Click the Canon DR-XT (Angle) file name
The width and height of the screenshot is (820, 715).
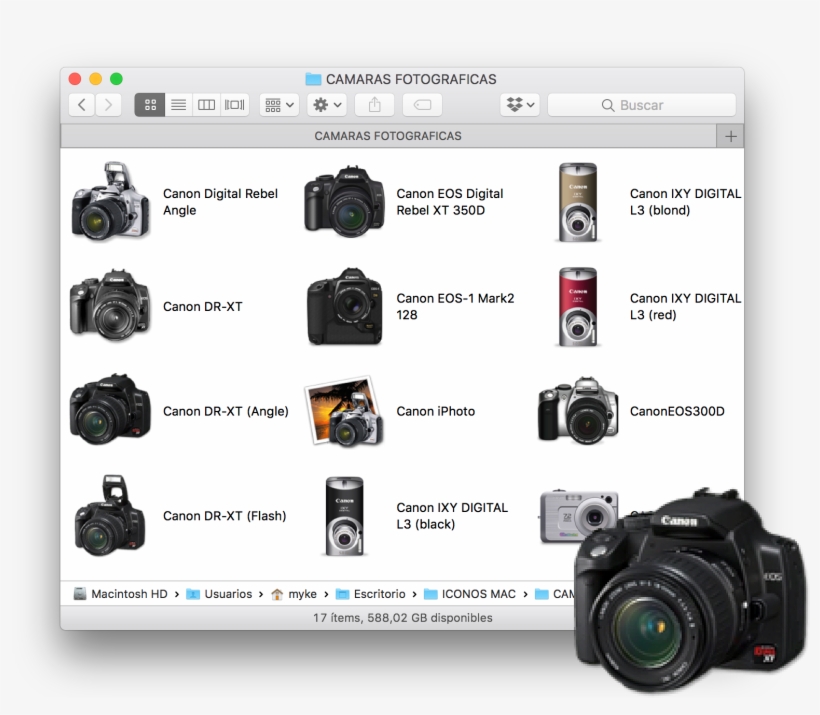pos(225,411)
